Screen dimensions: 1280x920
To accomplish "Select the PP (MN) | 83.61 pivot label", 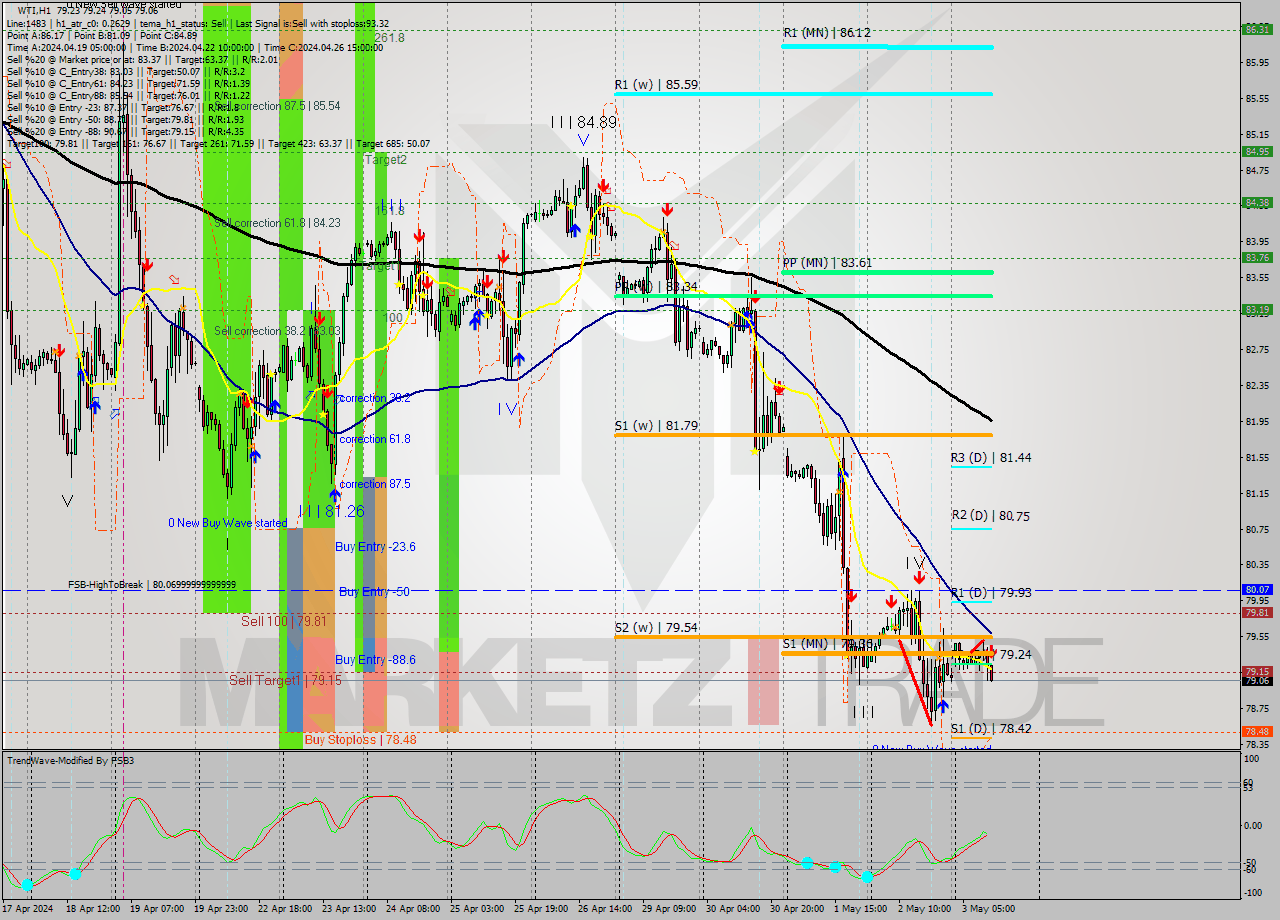I will click(x=827, y=263).
